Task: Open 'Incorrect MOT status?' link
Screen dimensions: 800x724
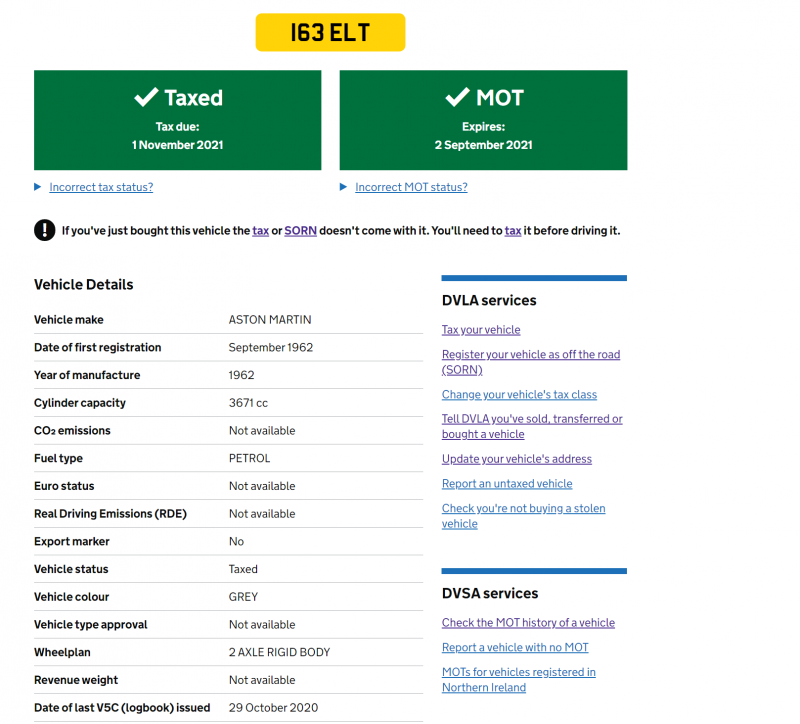Action: 411,187
